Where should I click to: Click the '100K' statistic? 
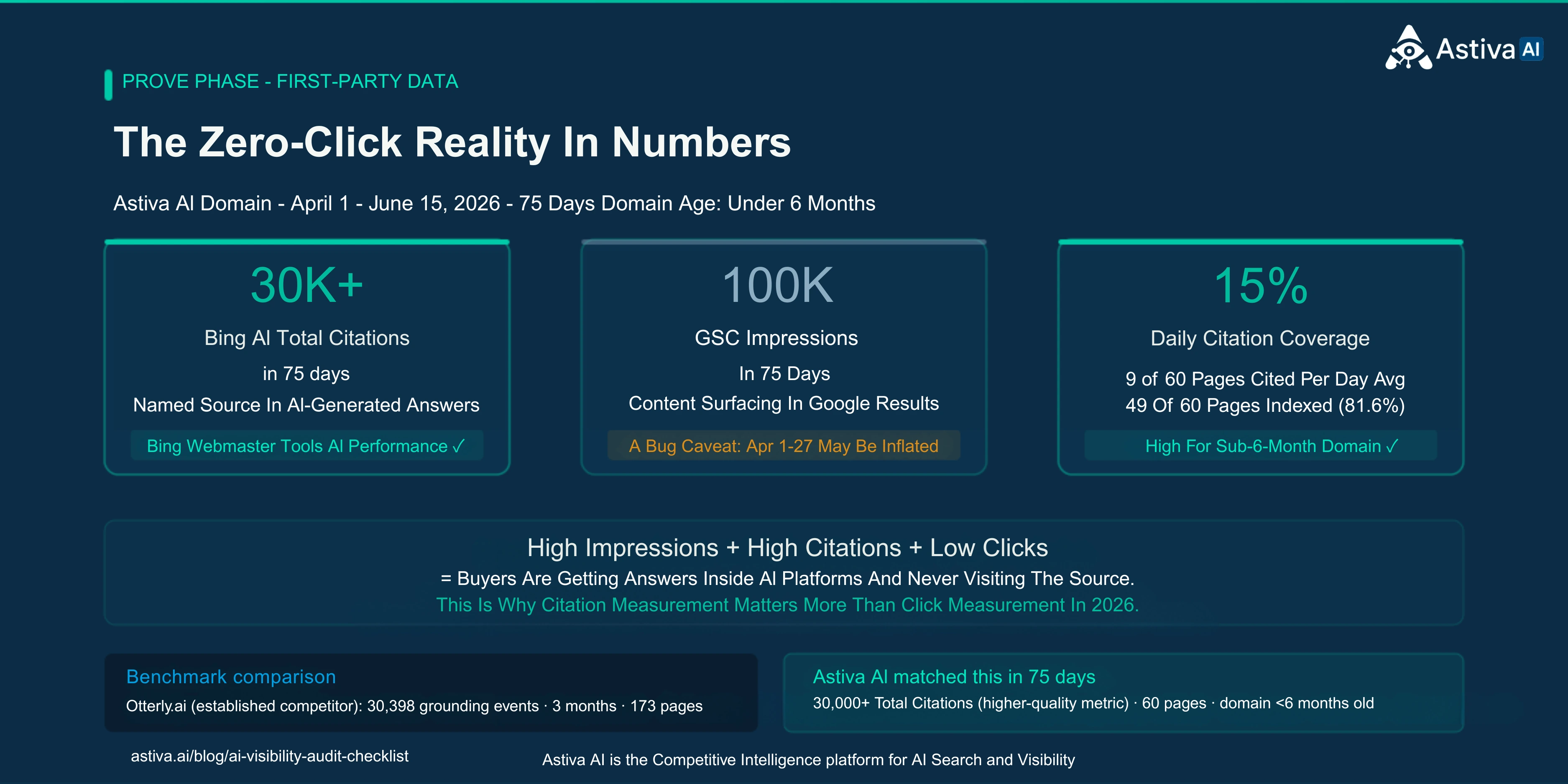[x=777, y=285]
